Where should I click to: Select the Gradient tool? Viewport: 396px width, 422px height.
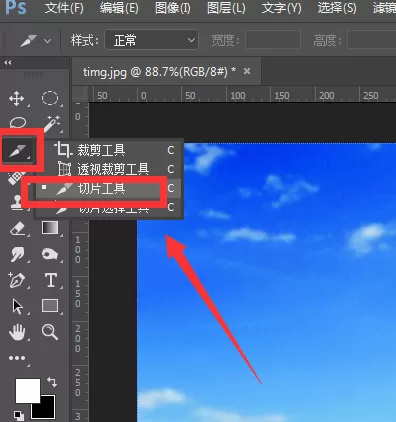[x=50, y=228]
